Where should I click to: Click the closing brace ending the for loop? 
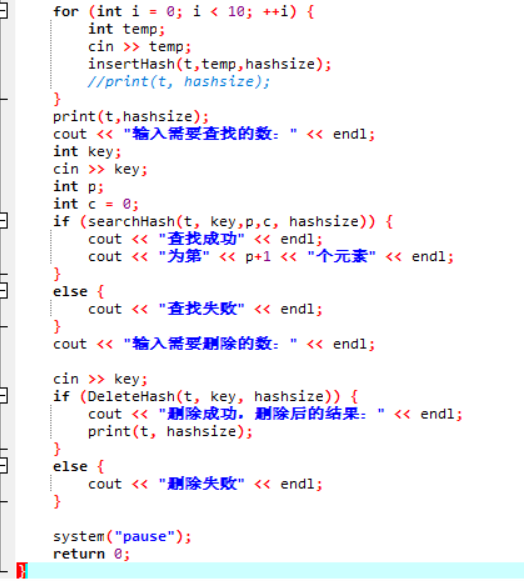click(57, 99)
